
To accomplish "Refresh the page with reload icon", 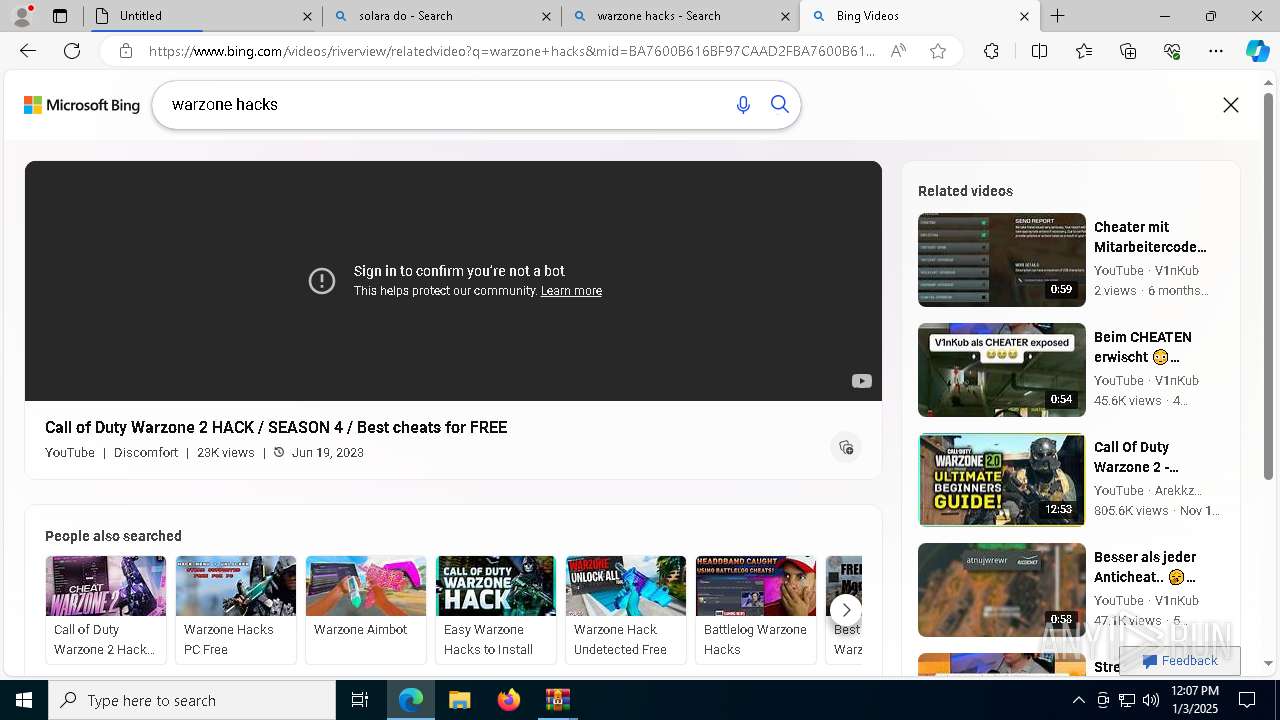I will [72, 51].
